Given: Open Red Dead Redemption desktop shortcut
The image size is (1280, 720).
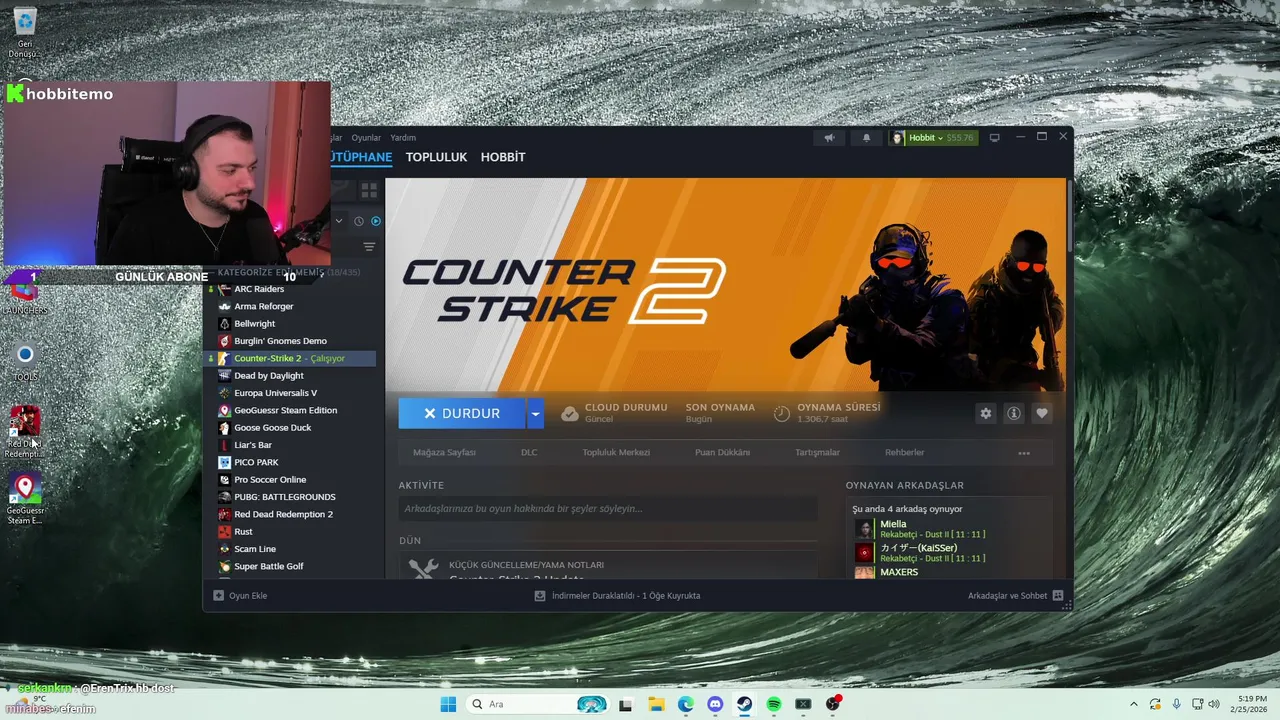Looking at the screenshot, I should [25, 432].
